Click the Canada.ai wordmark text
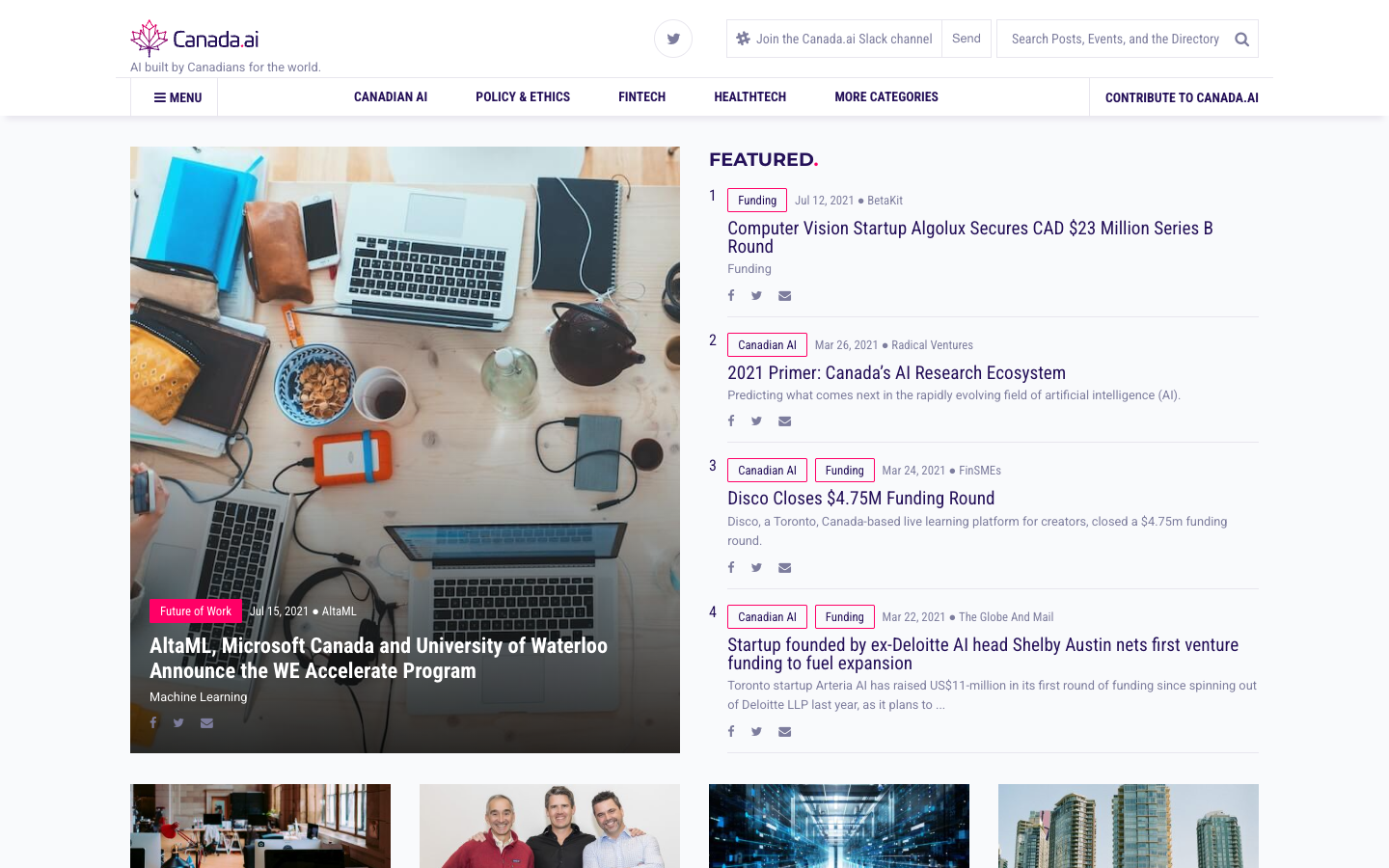The height and width of the screenshot is (868, 1389). [x=215, y=40]
